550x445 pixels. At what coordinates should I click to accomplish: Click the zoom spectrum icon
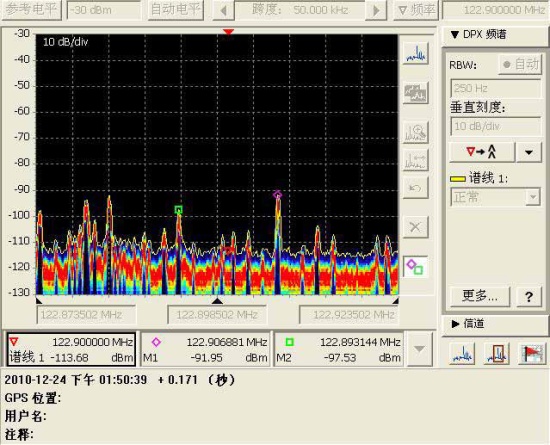click(416, 132)
